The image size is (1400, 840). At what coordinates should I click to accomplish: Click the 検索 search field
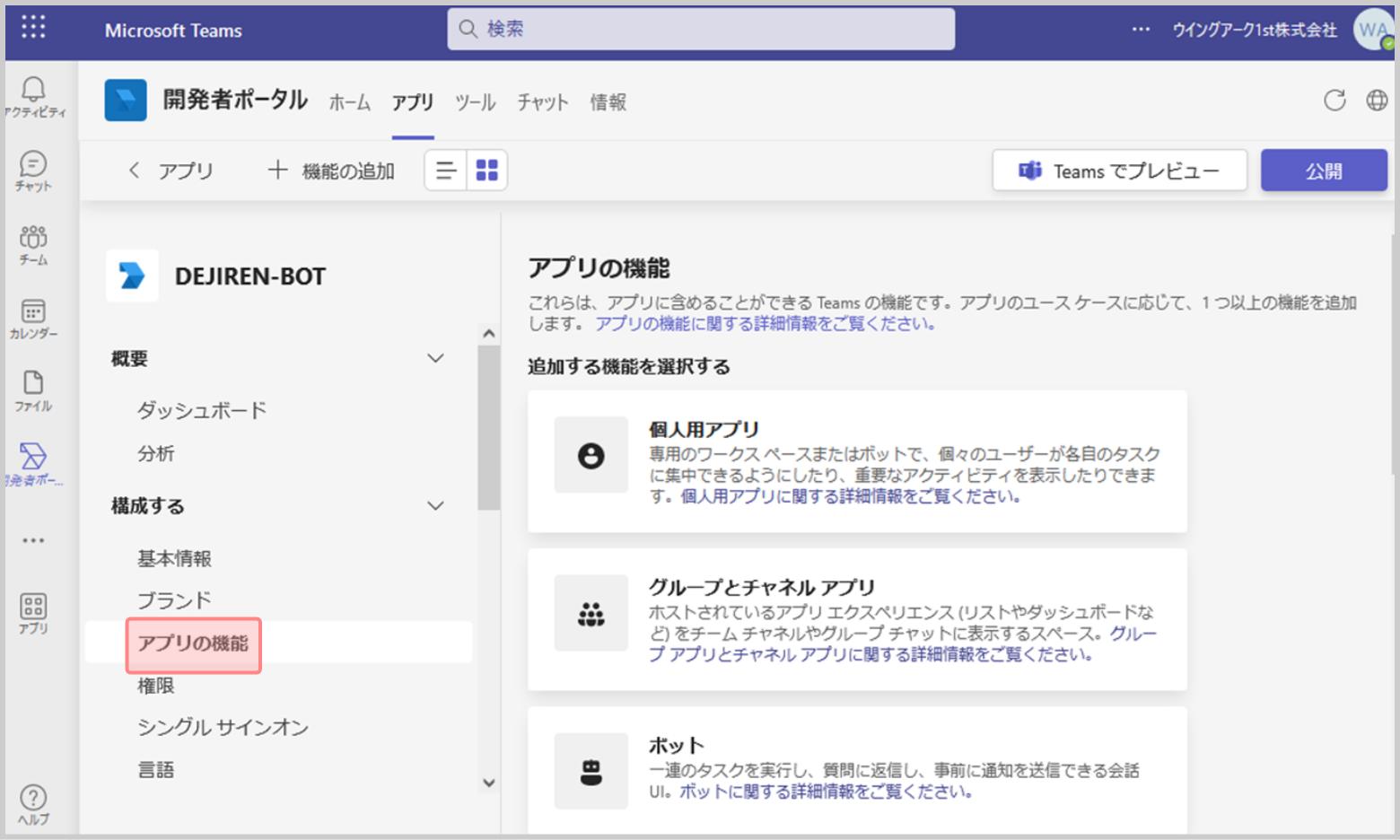point(700,29)
